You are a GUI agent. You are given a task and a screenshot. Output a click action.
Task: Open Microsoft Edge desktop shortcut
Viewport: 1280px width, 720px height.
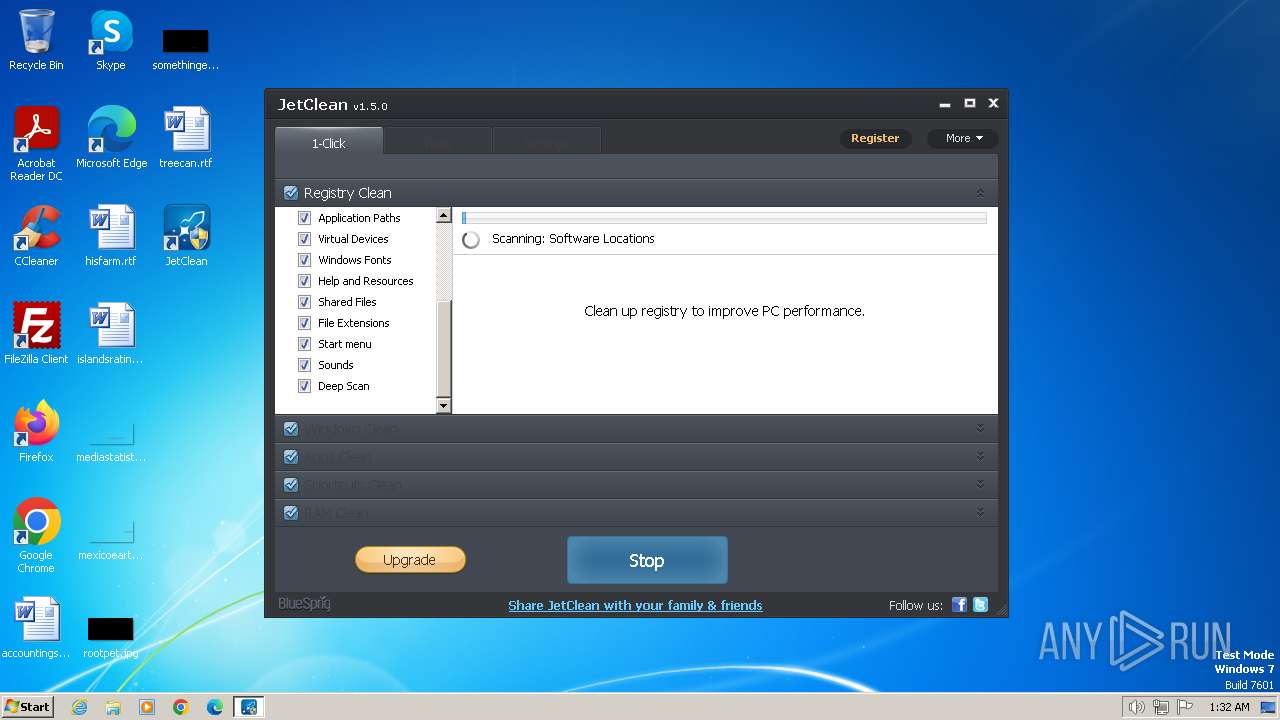111,138
